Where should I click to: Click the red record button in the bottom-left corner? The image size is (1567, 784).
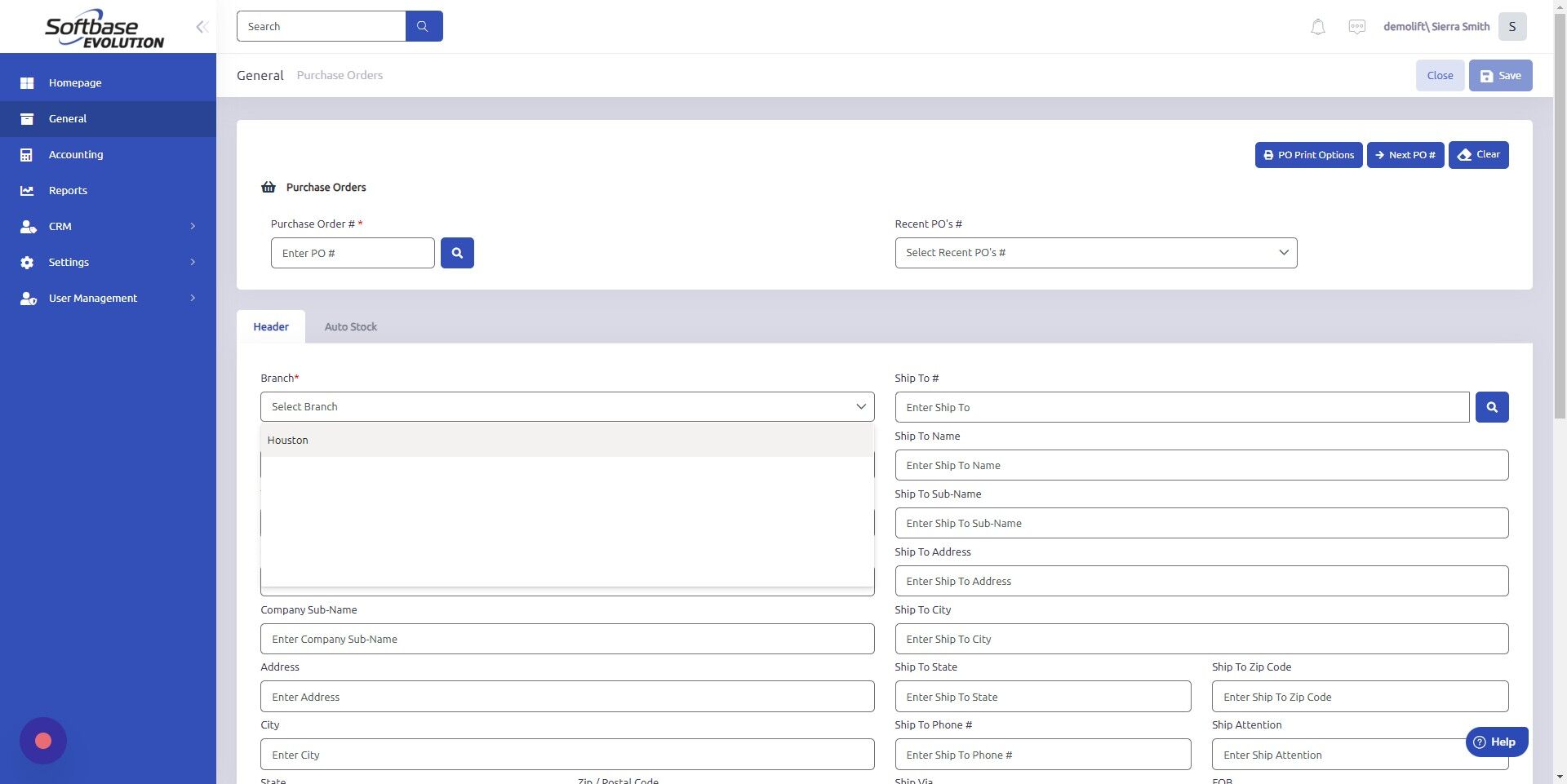click(43, 741)
